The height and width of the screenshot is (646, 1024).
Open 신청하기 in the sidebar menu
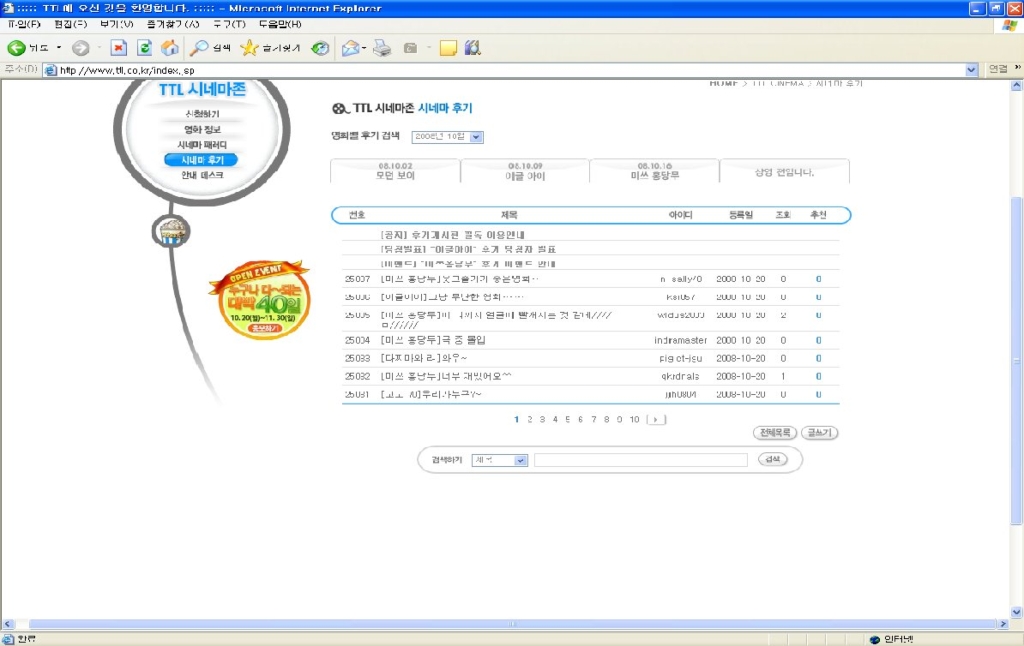click(202, 114)
